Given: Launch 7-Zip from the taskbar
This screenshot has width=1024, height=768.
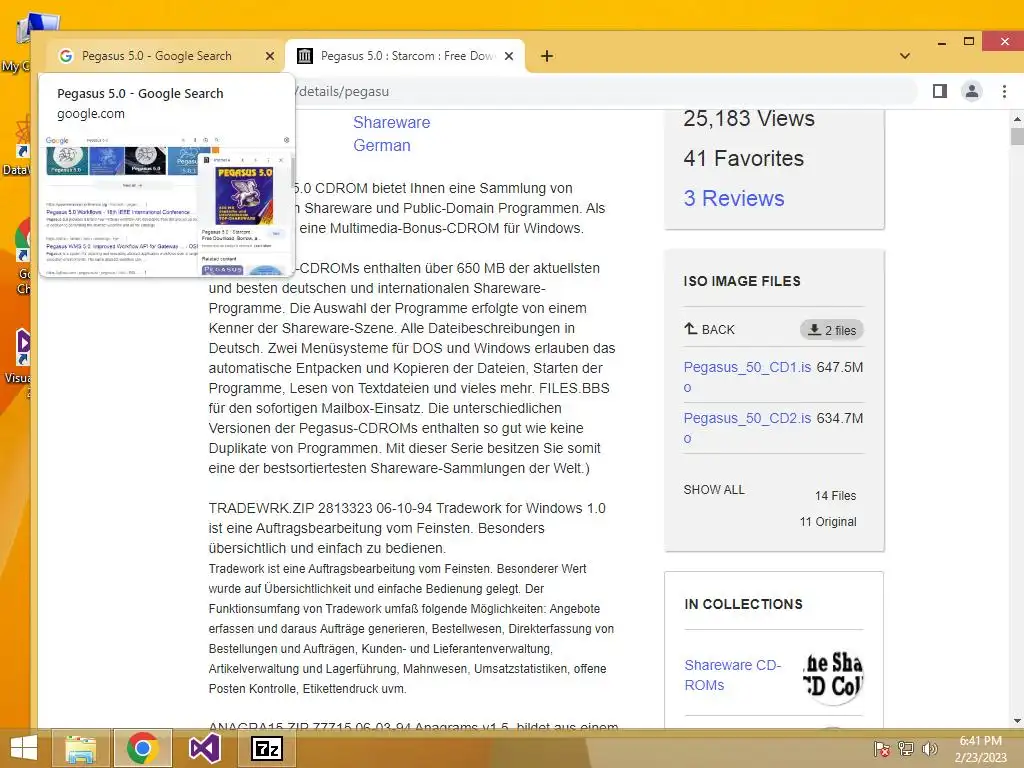Looking at the screenshot, I should tap(267, 748).
